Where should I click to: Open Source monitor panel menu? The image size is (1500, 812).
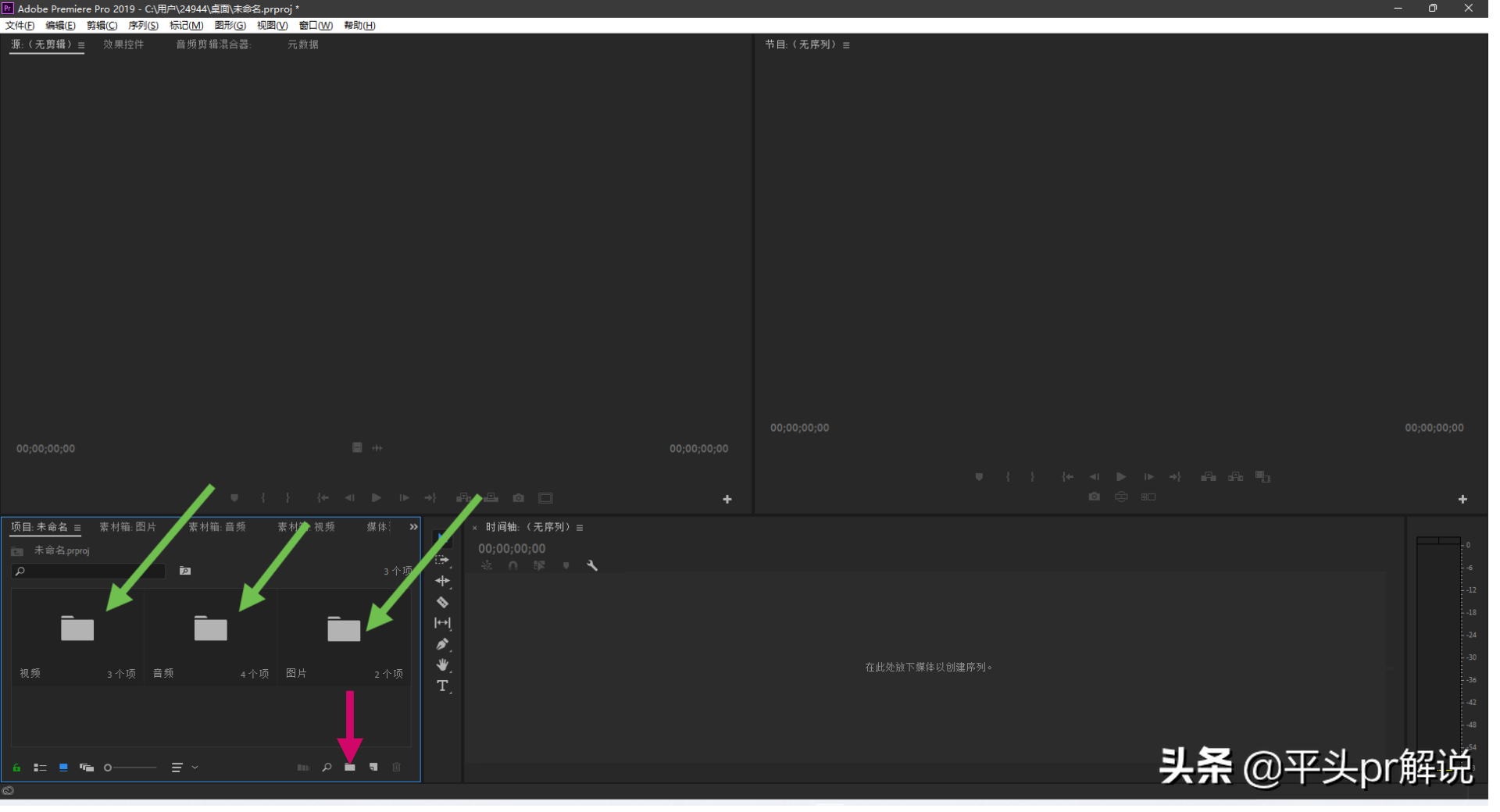(82, 45)
